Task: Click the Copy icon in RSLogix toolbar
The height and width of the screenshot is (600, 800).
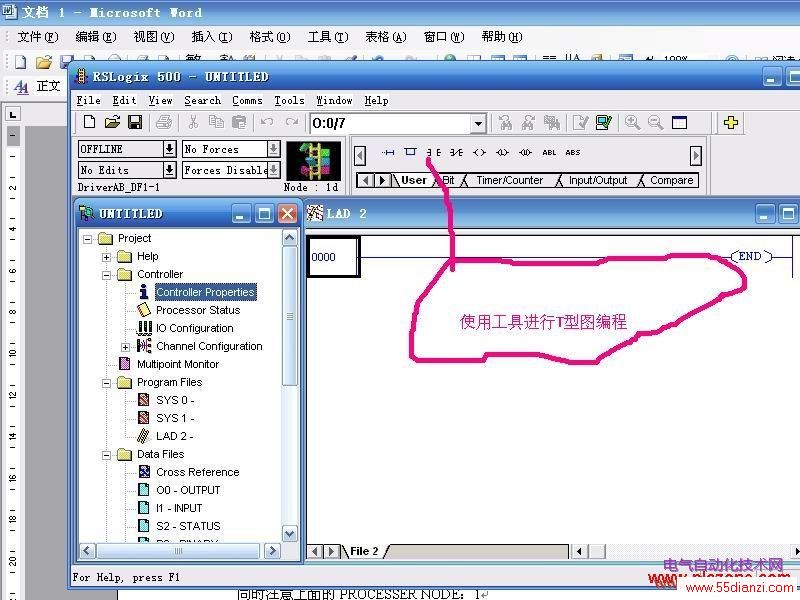Action: click(216, 122)
